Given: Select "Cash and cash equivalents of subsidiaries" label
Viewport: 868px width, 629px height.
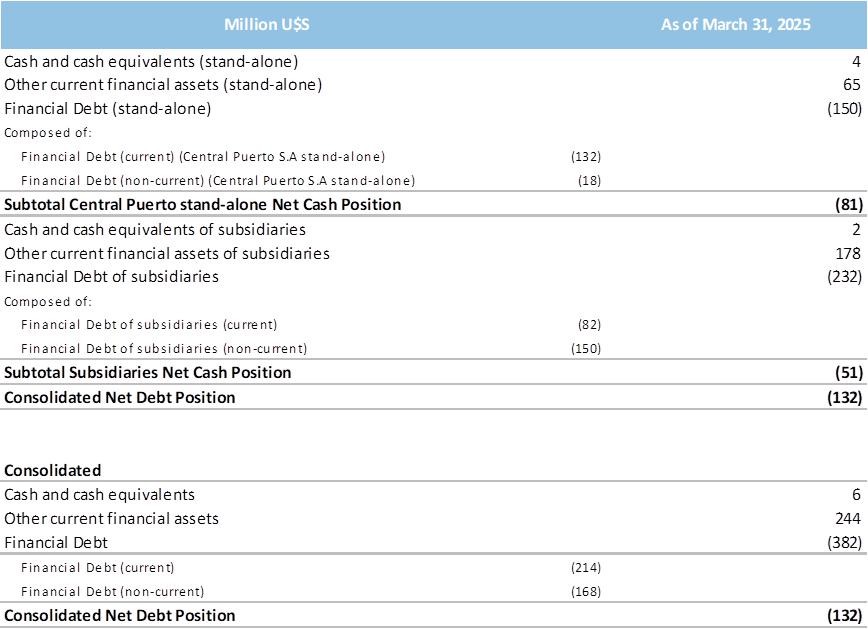Looking at the screenshot, I should tap(154, 229).
